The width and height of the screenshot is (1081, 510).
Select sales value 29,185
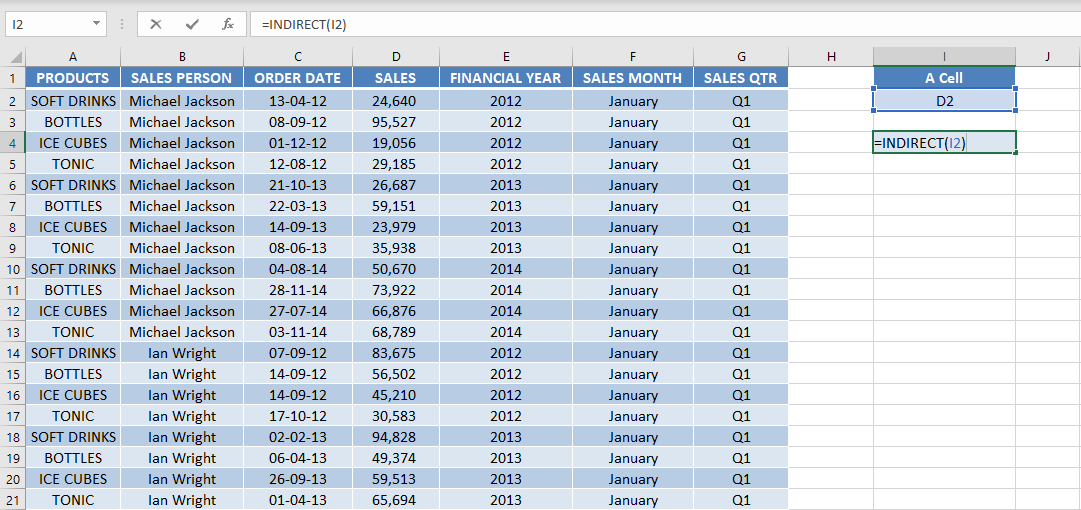pyautogui.click(x=396, y=164)
